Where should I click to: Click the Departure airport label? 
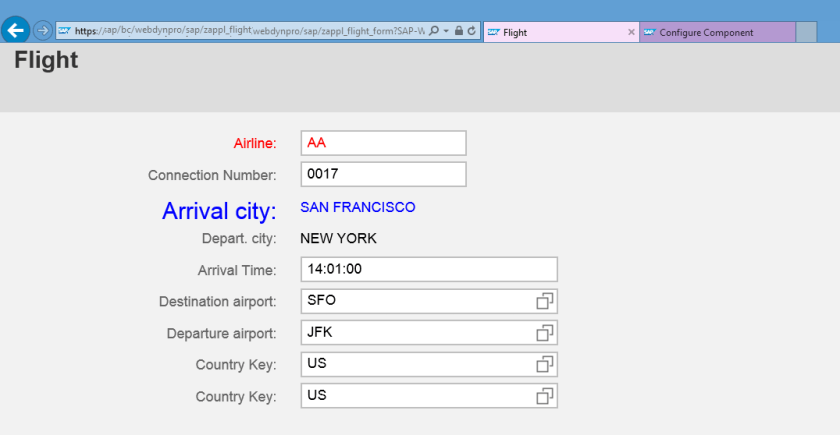[221, 333]
